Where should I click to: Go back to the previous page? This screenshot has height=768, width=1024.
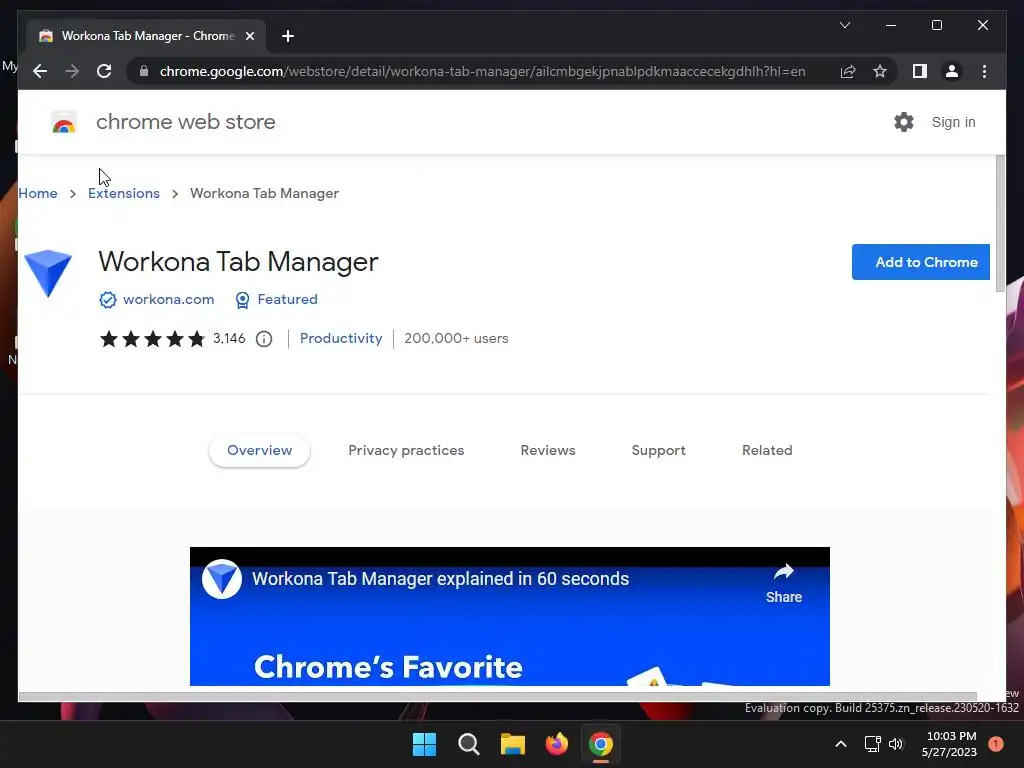pyautogui.click(x=40, y=71)
